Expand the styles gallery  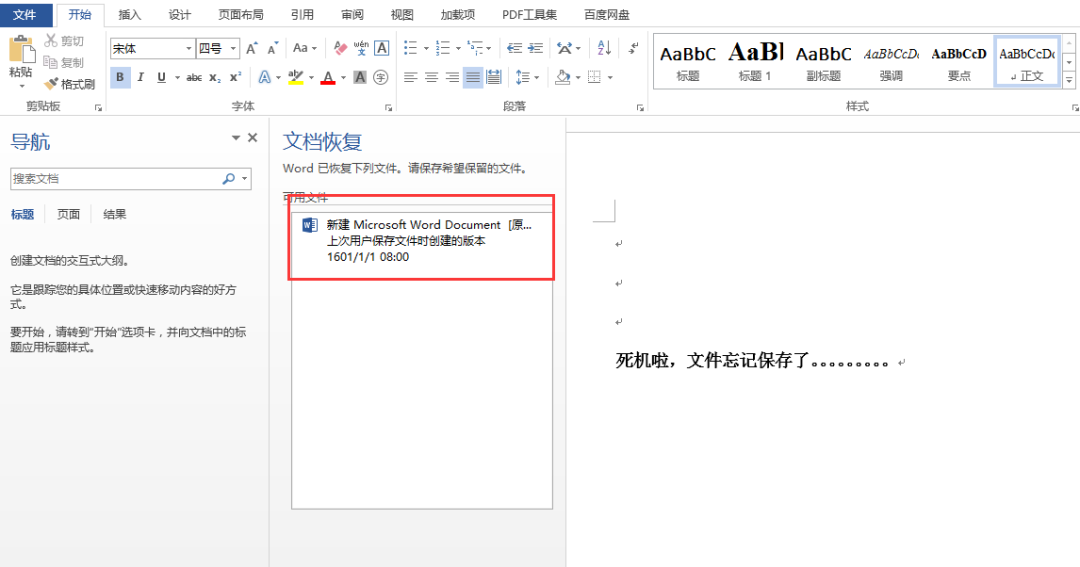pyautogui.click(x=1069, y=80)
